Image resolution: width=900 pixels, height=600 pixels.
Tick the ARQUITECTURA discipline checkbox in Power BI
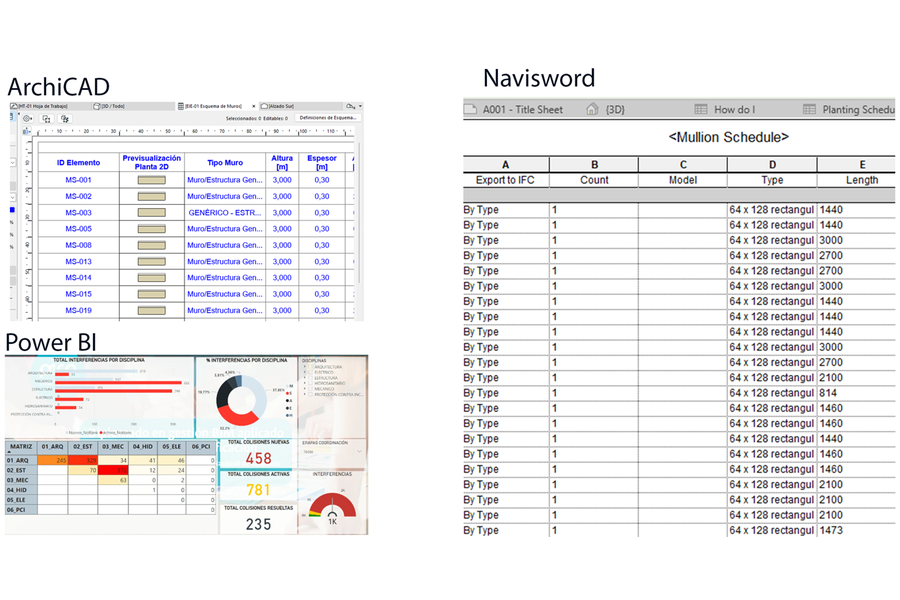point(311,367)
